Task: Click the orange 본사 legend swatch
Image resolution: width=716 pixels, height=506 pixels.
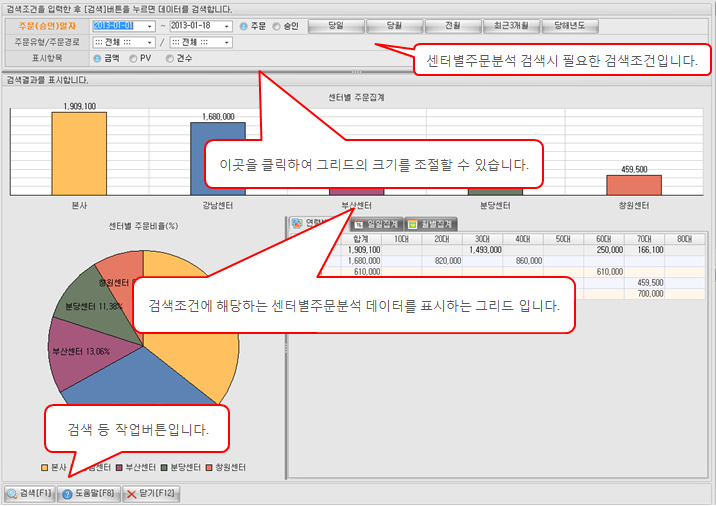Action: pyautogui.click(x=44, y=468)
